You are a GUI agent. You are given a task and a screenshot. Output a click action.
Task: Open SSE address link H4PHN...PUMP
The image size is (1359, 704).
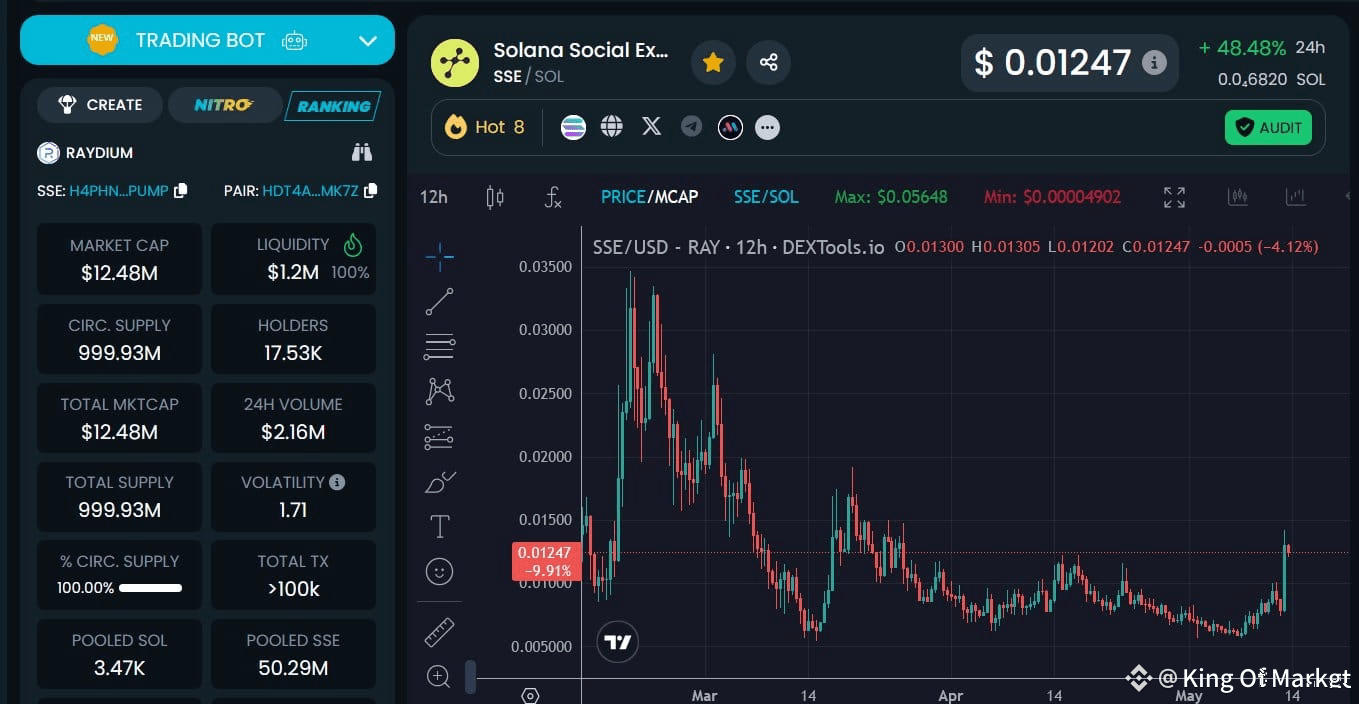(118, 190)
